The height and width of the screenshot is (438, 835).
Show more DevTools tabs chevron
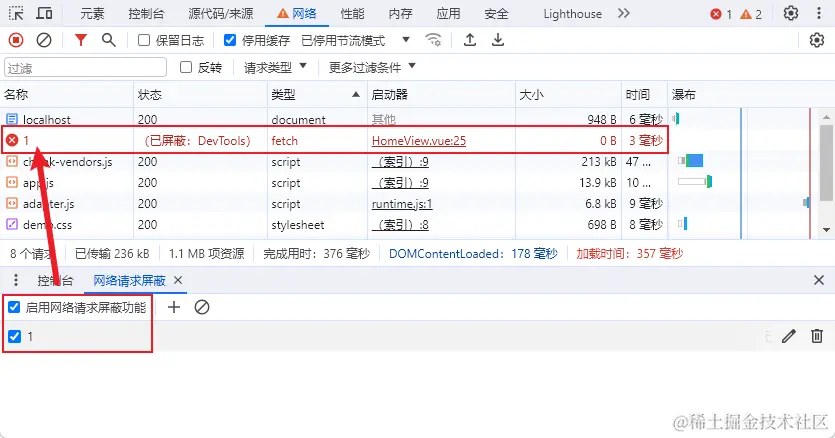click(624, 13)
